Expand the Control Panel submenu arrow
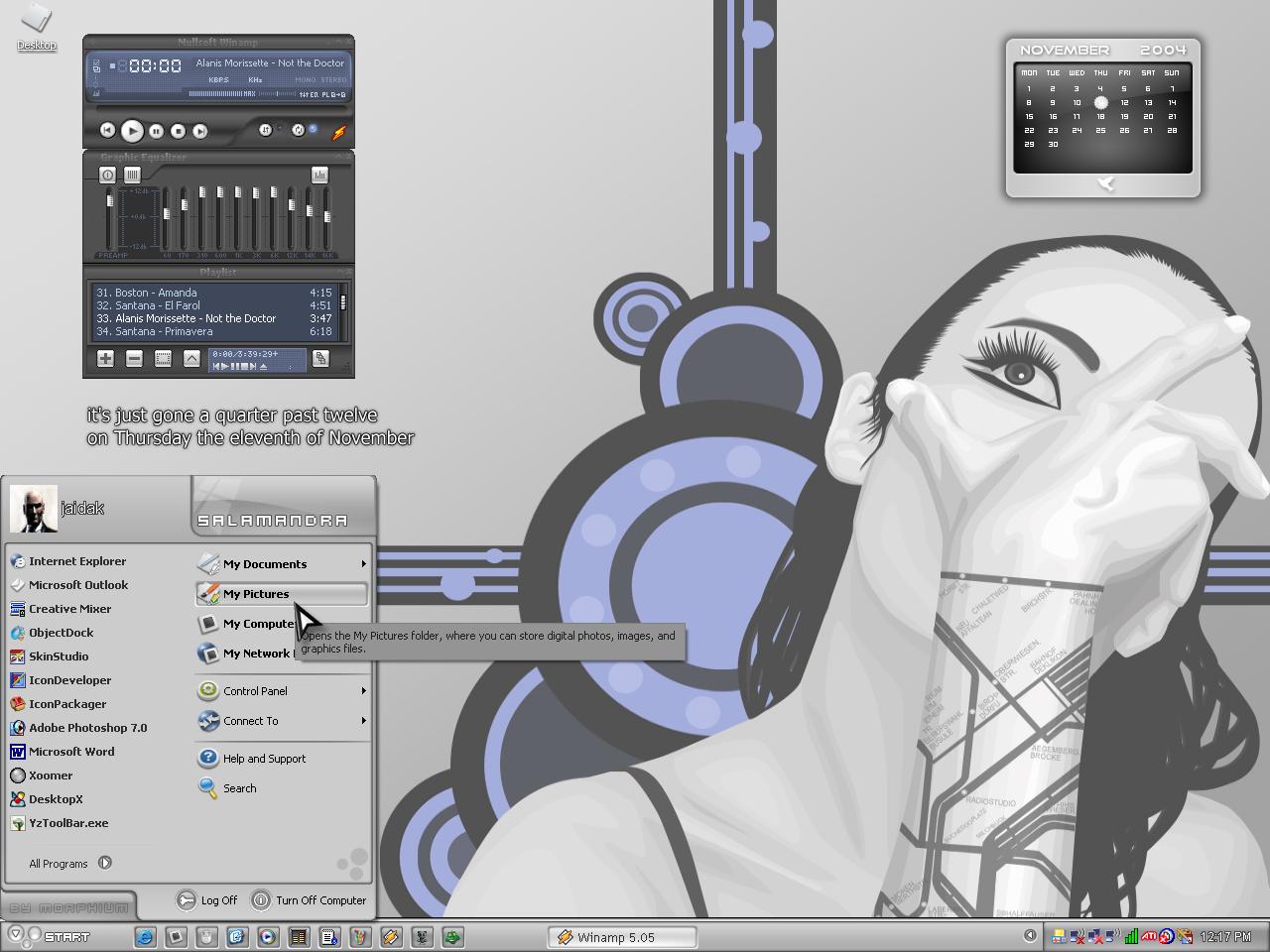Screen dimensions: 1270x952 [363, 691]
